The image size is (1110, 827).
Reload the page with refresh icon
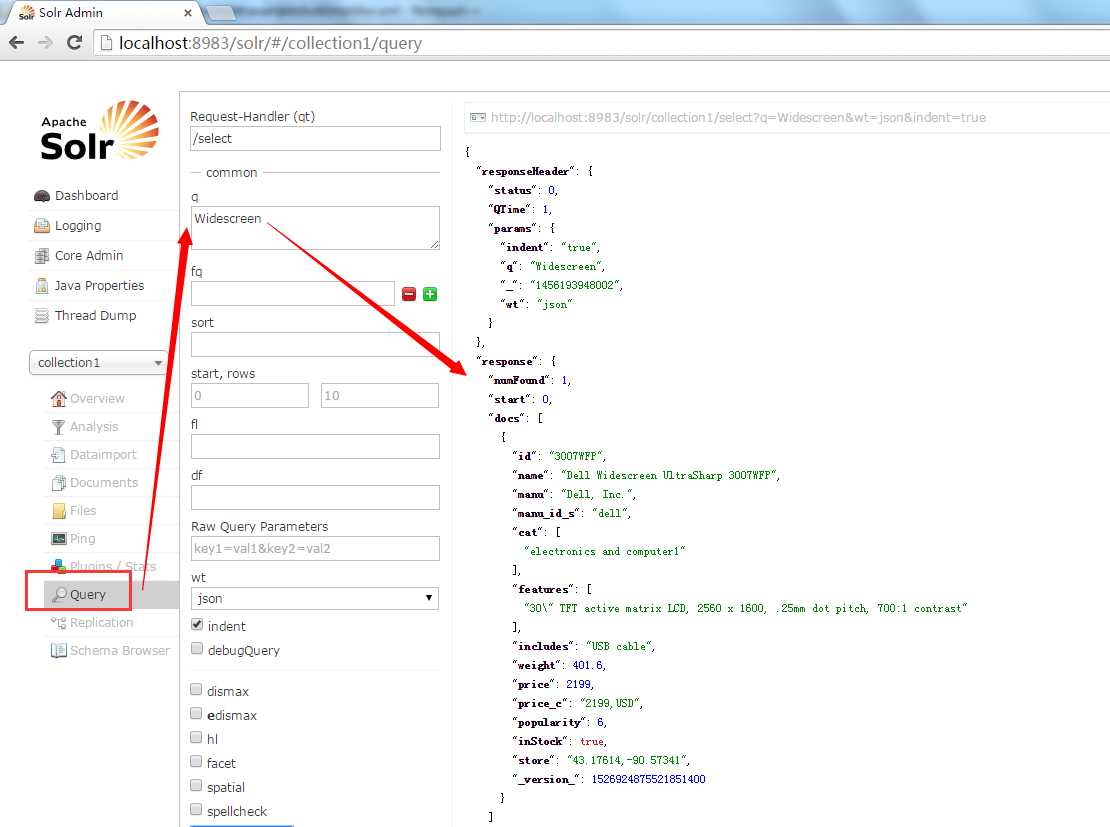click(74, 42)
